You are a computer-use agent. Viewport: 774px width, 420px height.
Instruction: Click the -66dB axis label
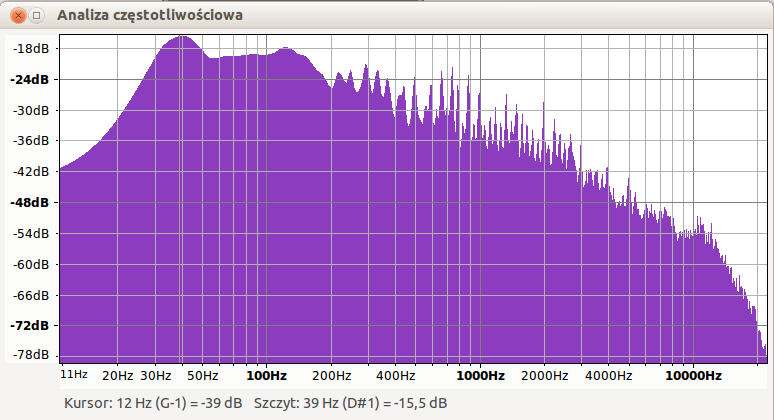(31, 295)
